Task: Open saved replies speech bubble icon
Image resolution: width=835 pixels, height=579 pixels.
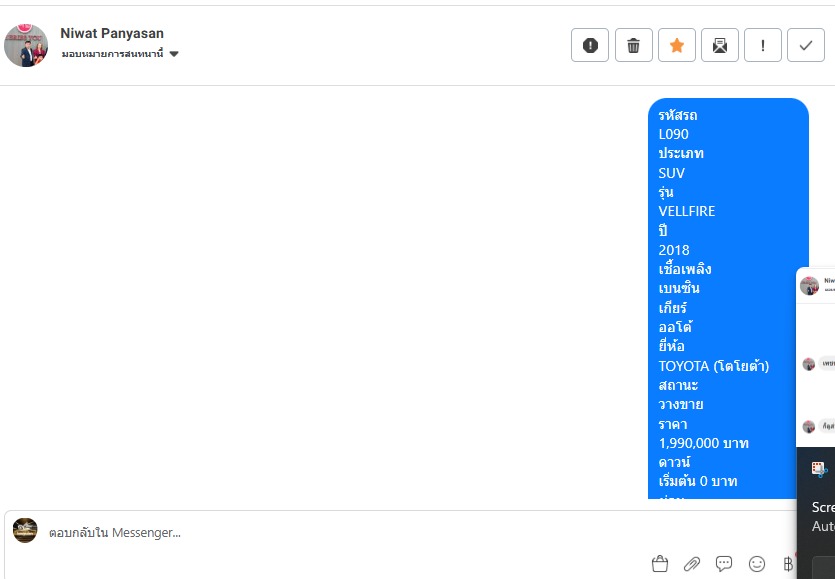Action: [x=724, y=564]
